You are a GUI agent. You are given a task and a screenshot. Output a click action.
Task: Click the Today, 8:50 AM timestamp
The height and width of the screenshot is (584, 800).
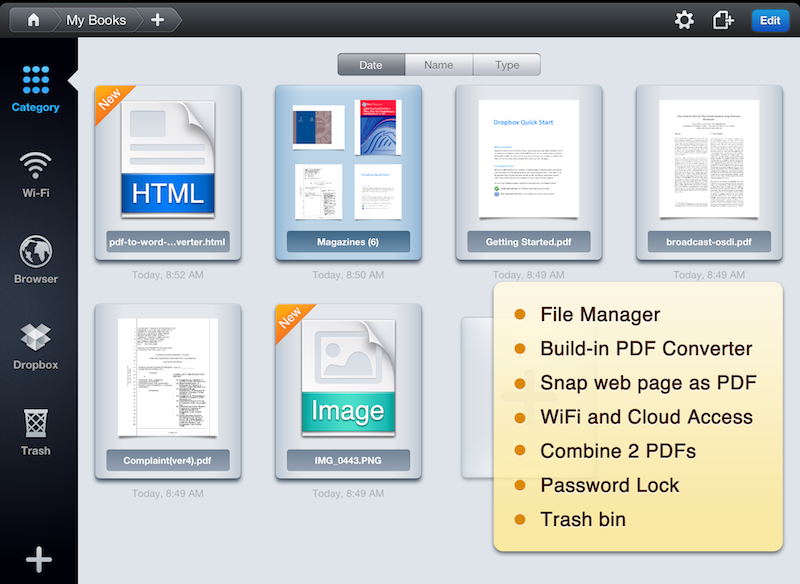coord(348,275)
